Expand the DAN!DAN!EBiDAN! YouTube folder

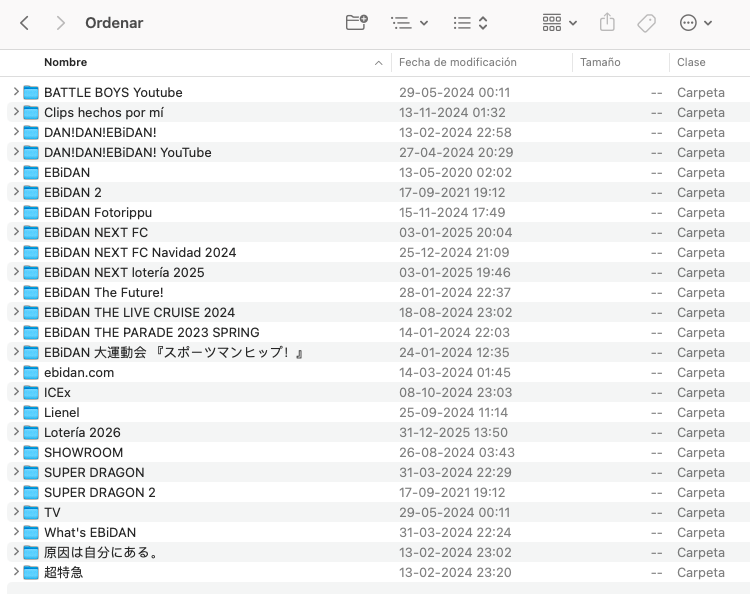(16, 152)
